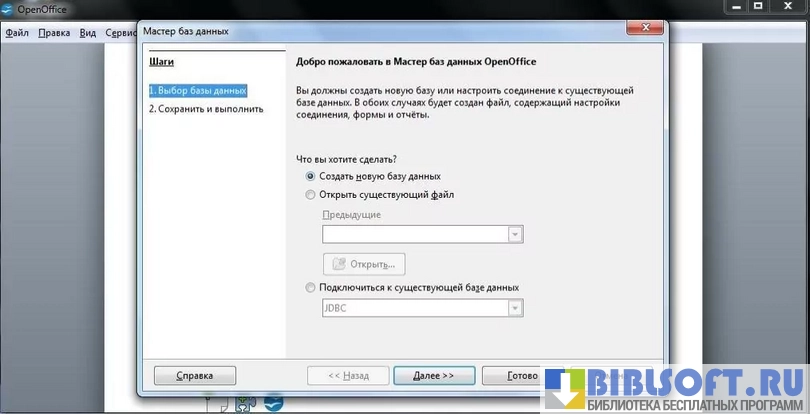Image resolution: width=810 pixels, height=414 pixels.
Task: Open the Правка menu
Action: point(54,32)
